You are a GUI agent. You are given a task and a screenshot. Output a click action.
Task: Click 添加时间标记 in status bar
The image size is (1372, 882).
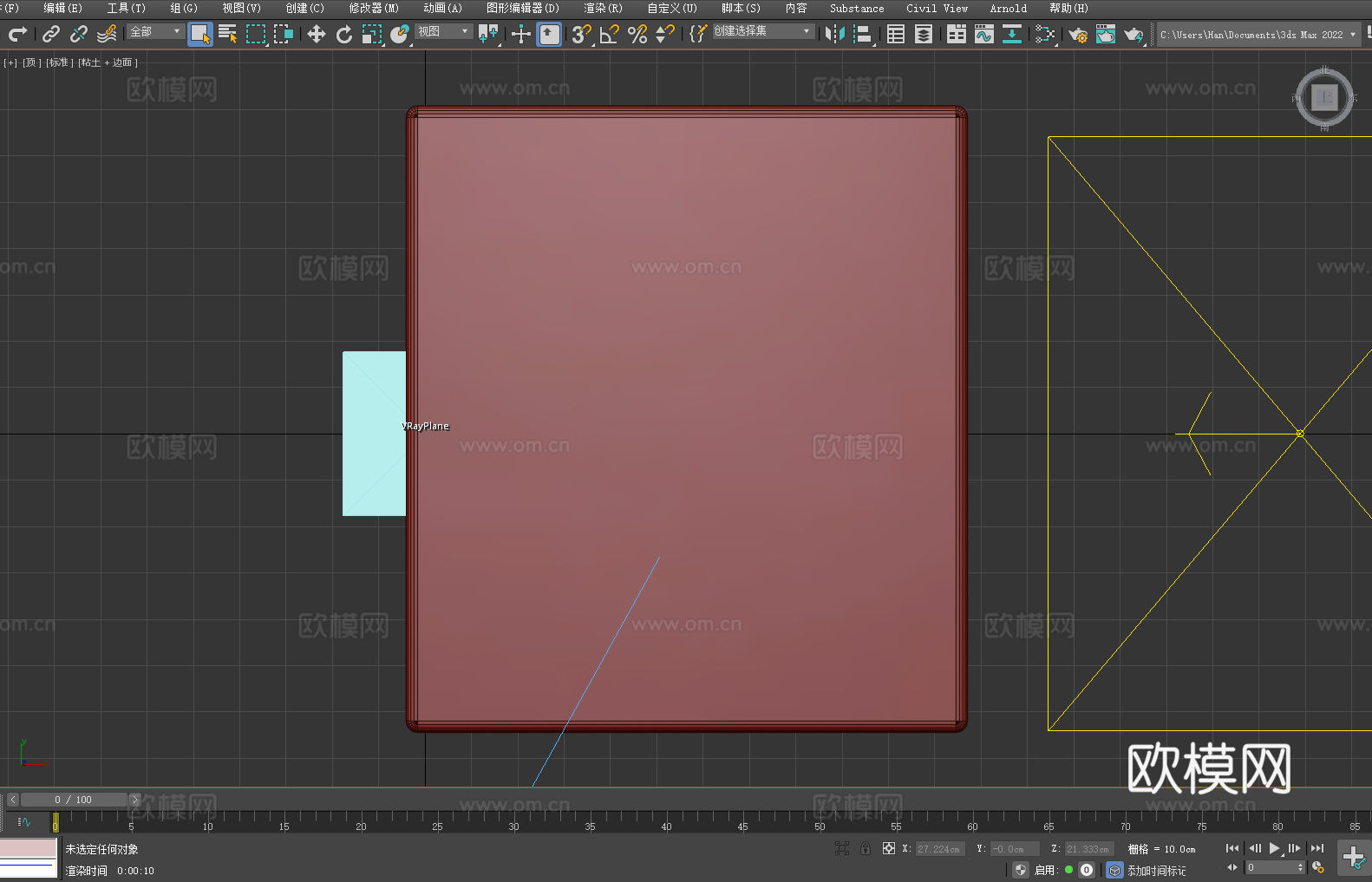coord(1156,870)
